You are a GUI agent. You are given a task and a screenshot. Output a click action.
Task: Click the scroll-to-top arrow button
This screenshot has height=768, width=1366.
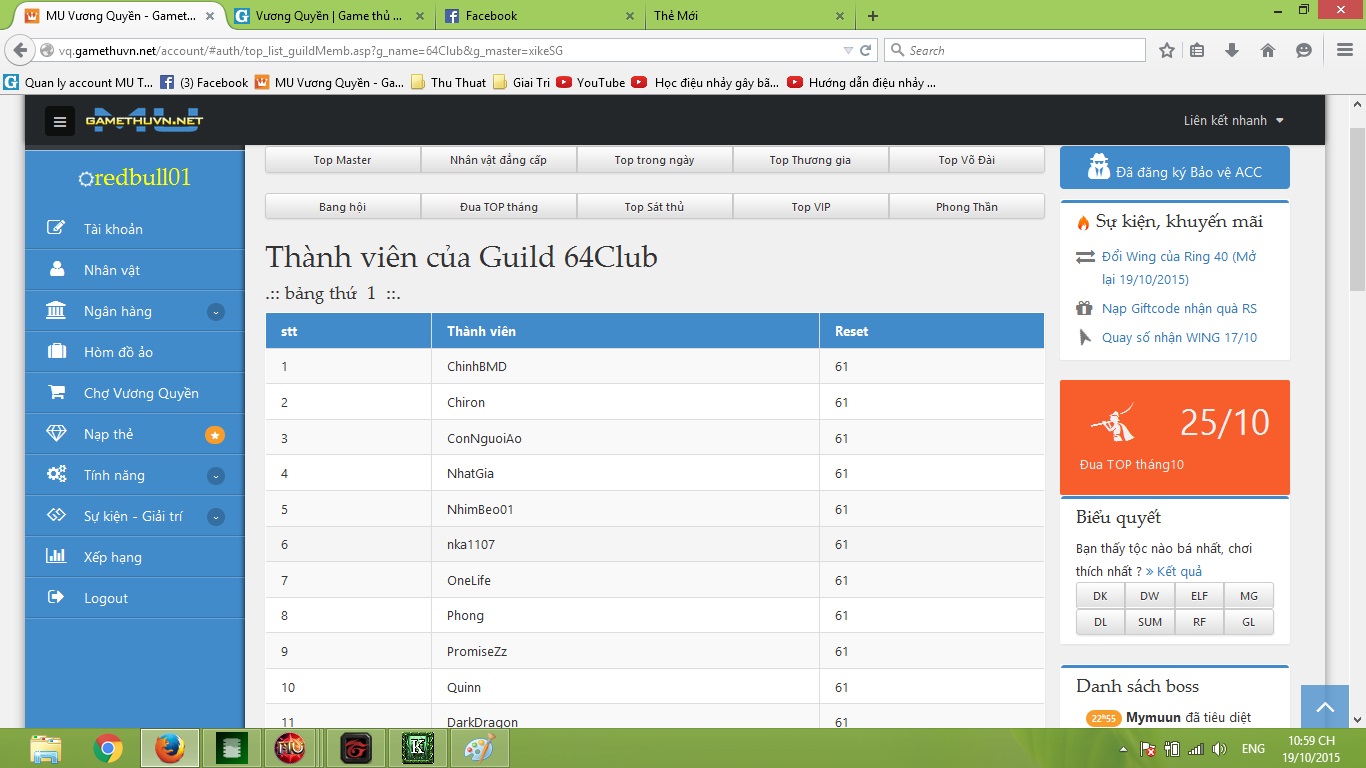(1325, 708)
